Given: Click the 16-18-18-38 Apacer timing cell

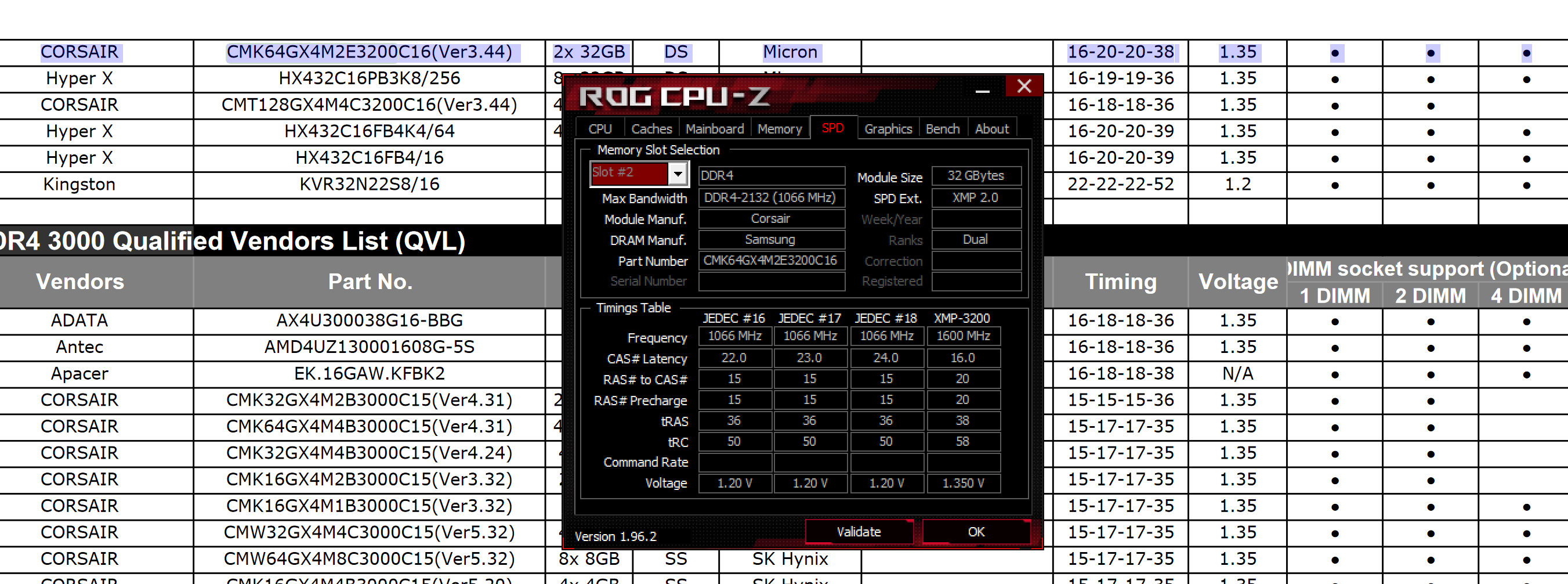Looking at the screenshot, I should (x=1121, y=373).
